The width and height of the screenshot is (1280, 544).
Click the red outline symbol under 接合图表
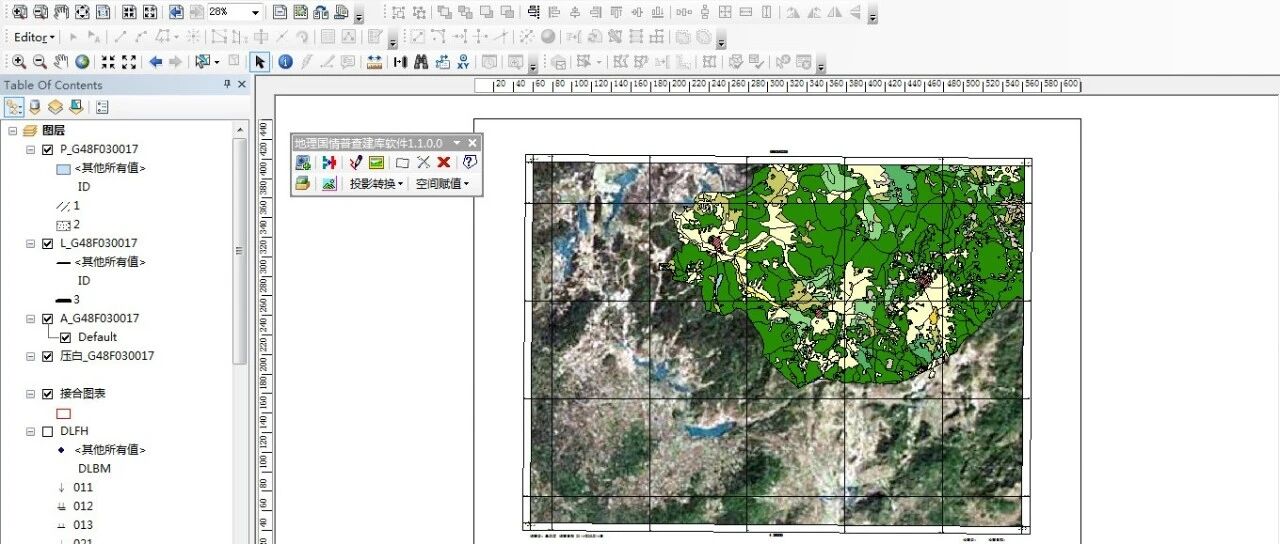click(64, 413)
